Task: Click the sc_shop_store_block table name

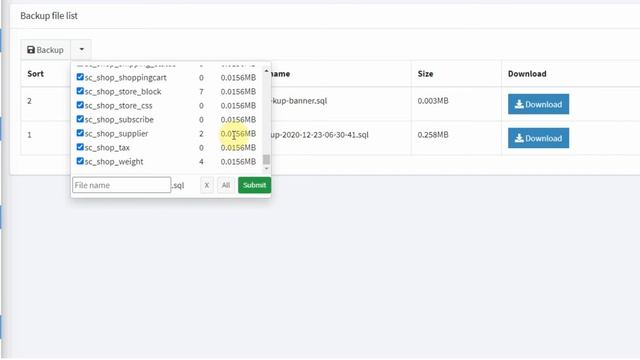Action: (123, 91)
